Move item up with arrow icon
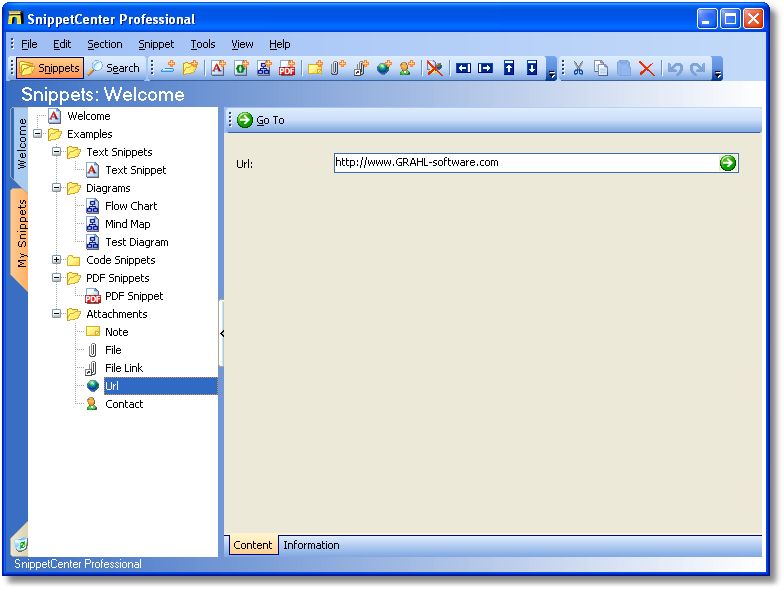 pyautogui.click(x=509, y=68)
